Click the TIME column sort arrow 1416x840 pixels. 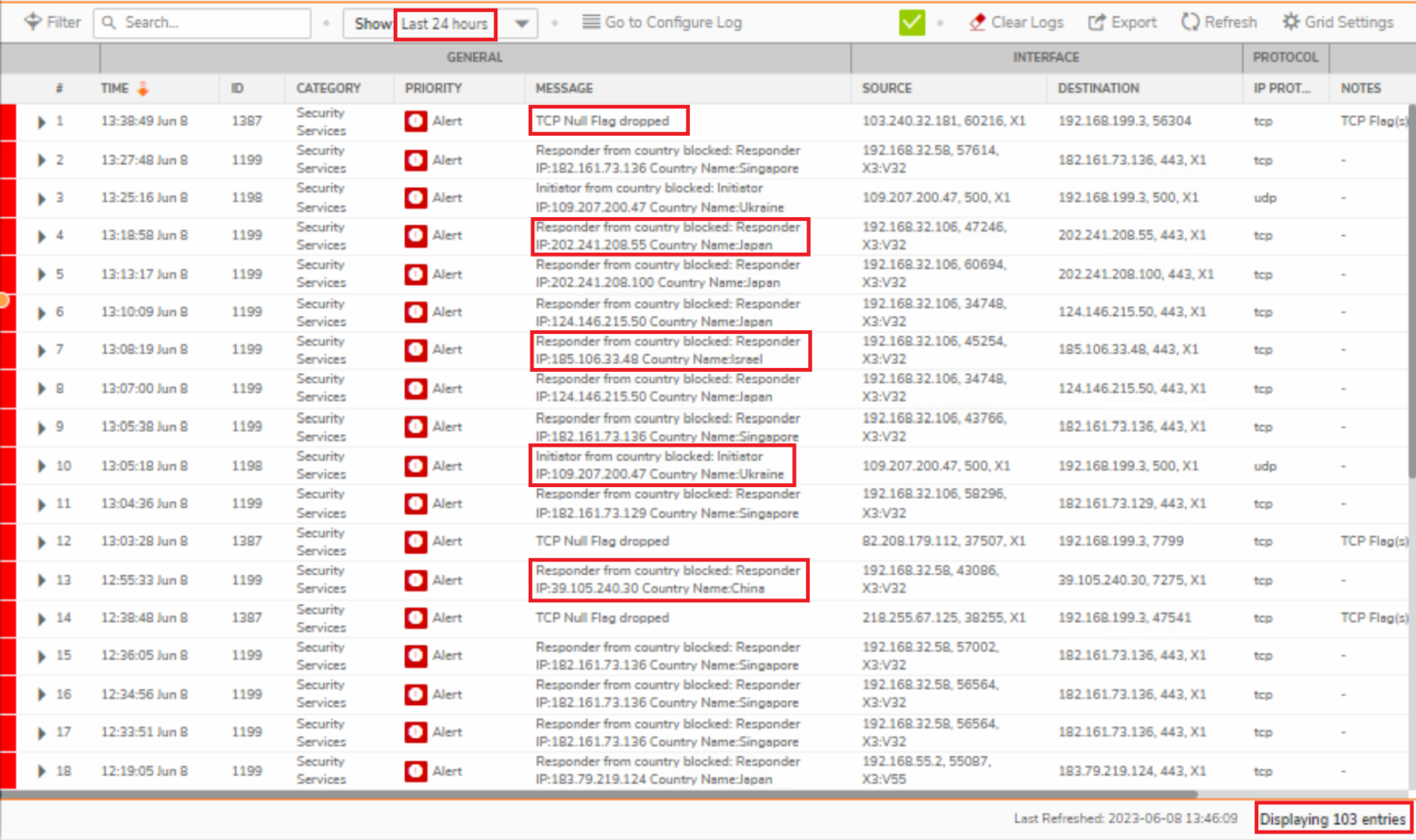tap(143, 89)
